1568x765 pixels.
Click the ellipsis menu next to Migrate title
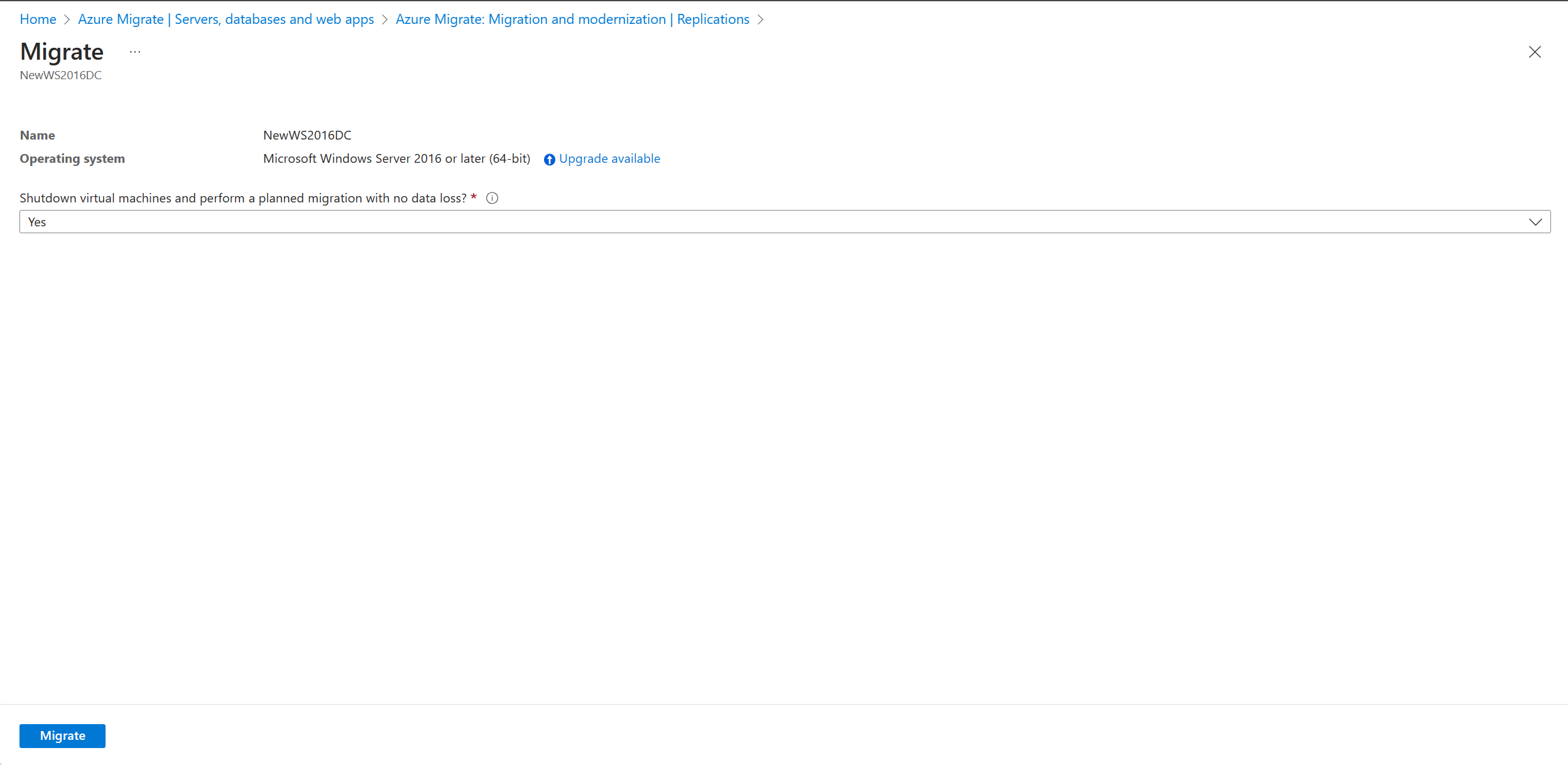[x=136, y=51]
